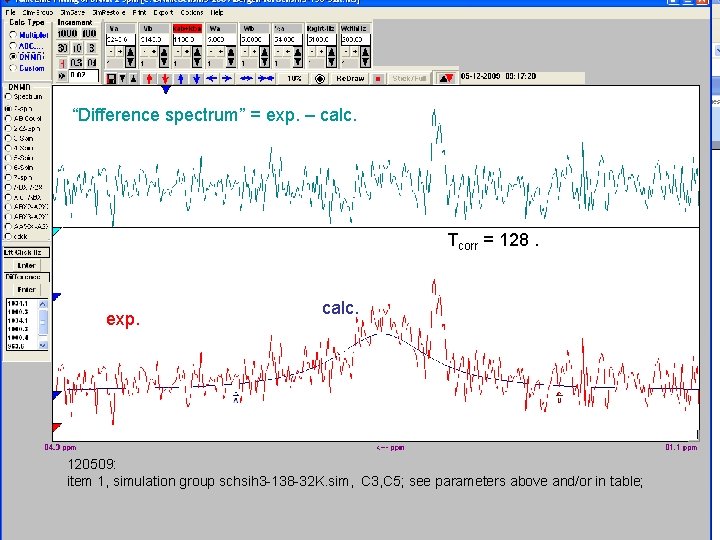Click the red square stop icon
The width and height of the screenshot is (720, 540).
pyautogui.click(x=378, y=79)
